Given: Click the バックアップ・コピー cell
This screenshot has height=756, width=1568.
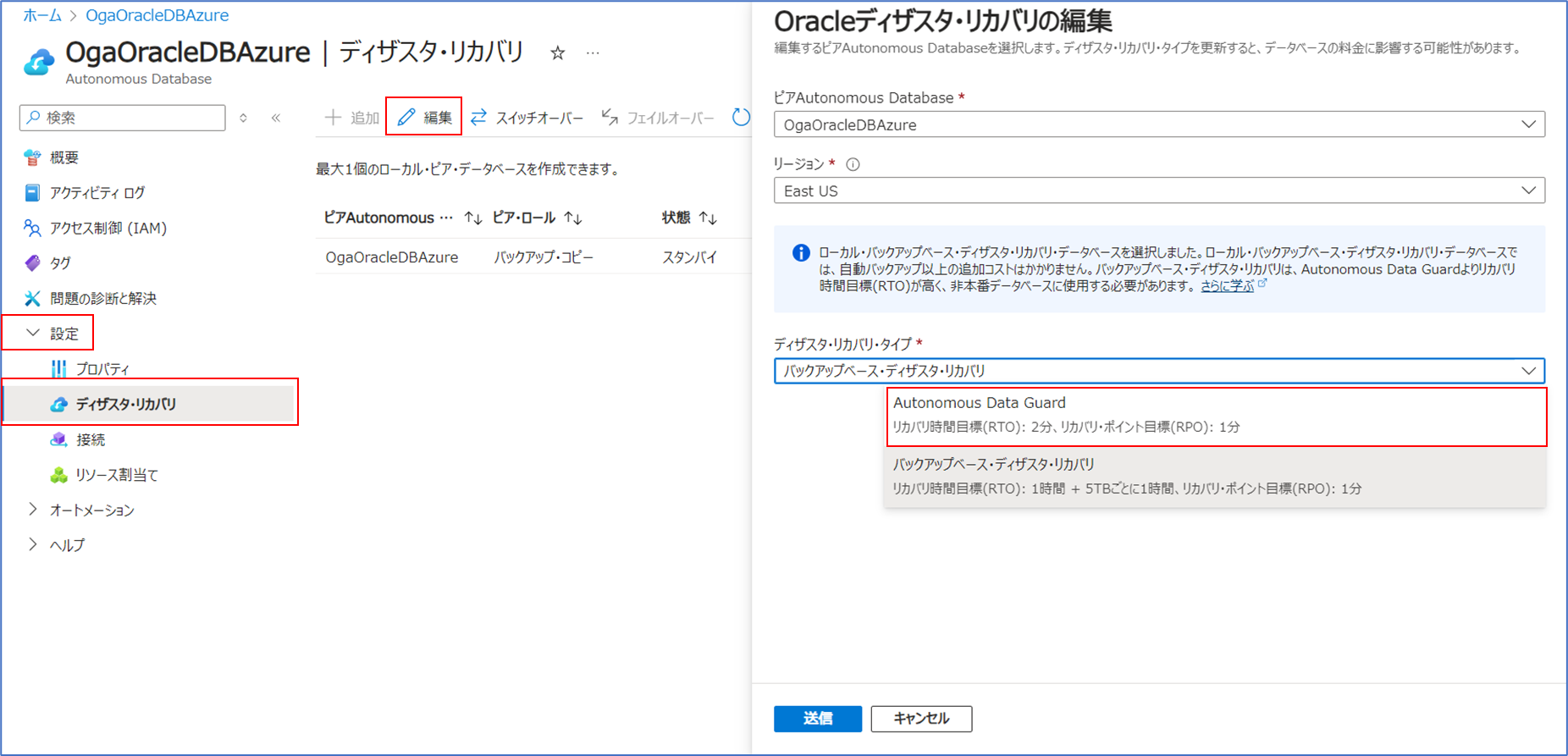Looking at the screenshot, I should coord(544,257).
